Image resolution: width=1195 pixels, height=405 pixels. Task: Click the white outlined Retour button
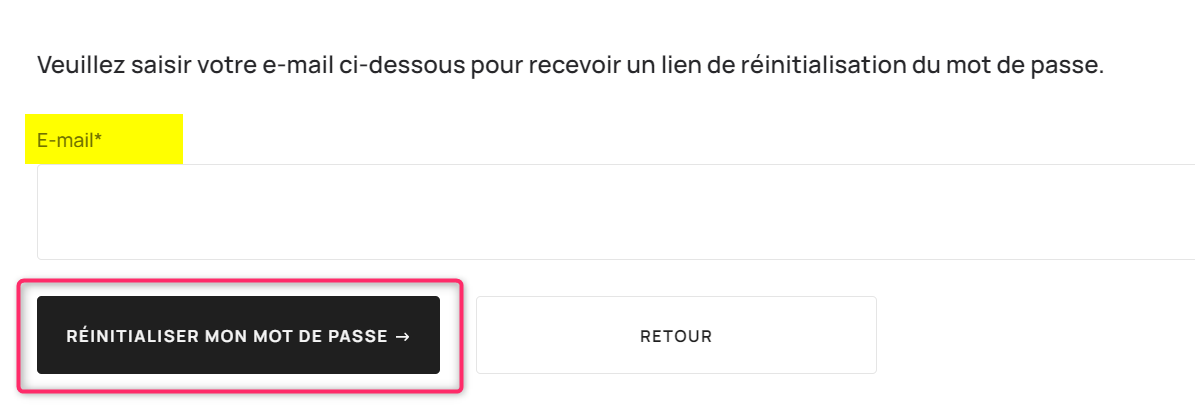676,336
